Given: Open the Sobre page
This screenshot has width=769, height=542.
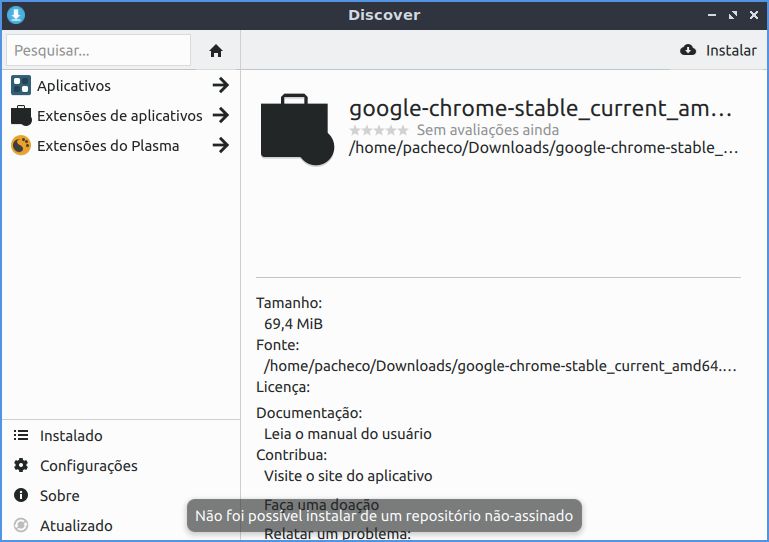Looking at the screenshot, I should (x=121, y=495).
